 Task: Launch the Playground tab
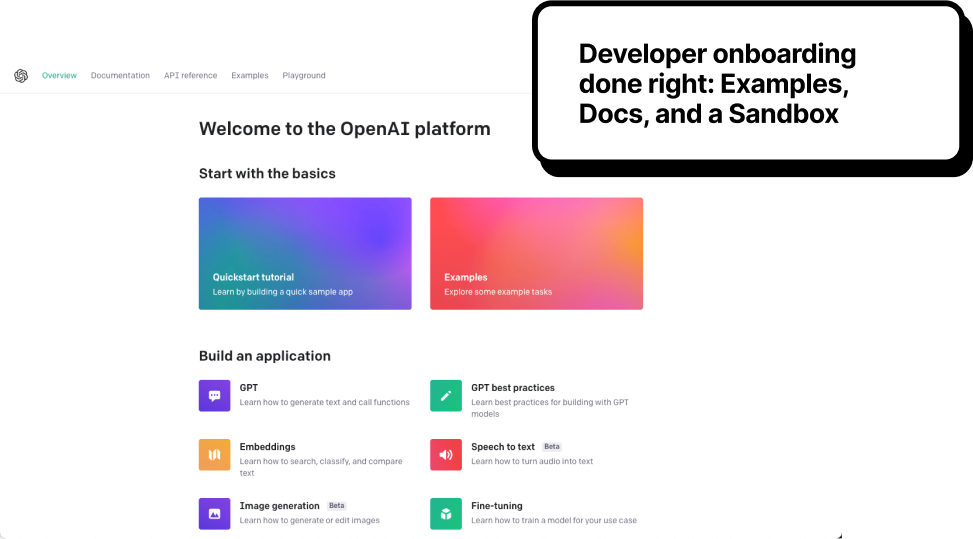coord(304,76)
